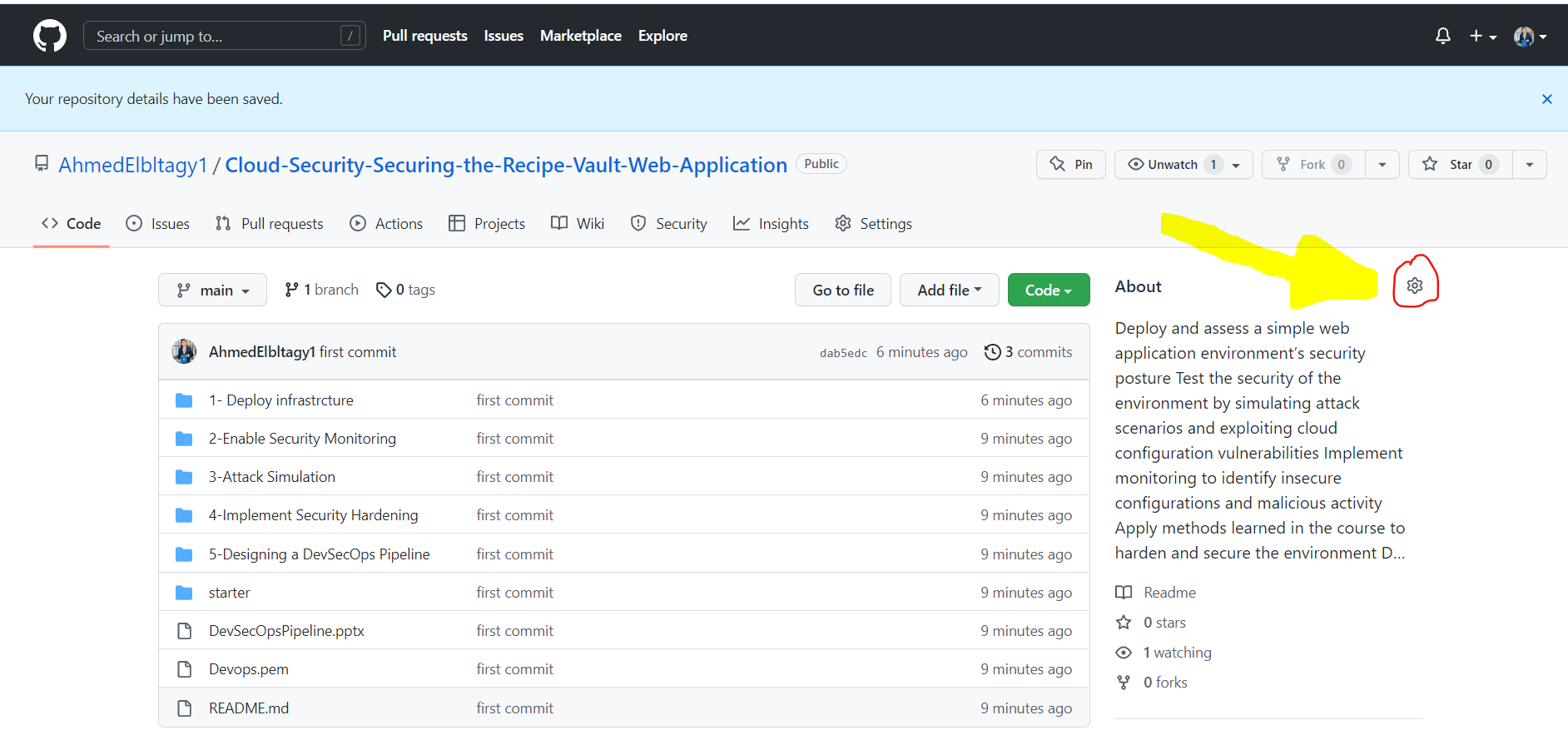Dismiss the saved repository details banner
This screenshot has height=740, width=1568.
tap(1546, 99)
